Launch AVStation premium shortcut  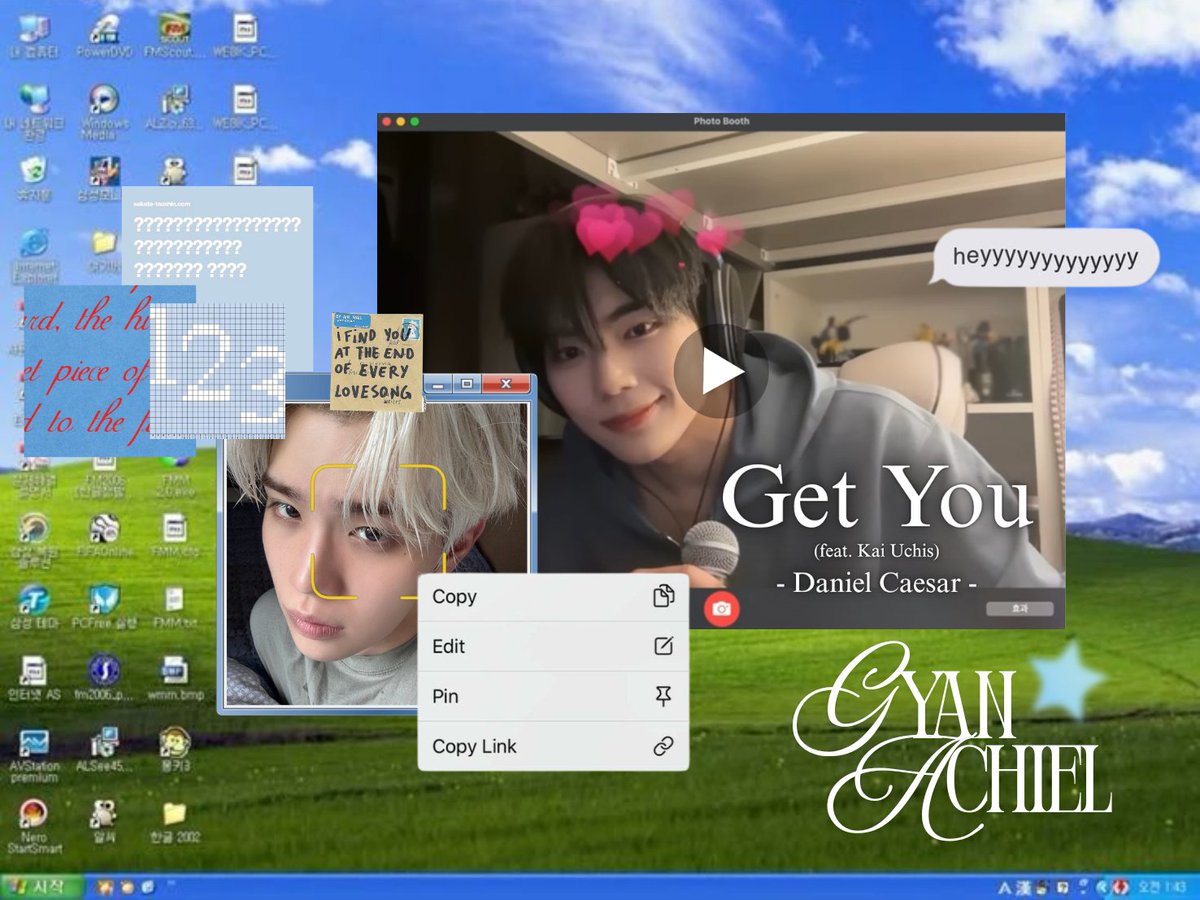(33, 755)
